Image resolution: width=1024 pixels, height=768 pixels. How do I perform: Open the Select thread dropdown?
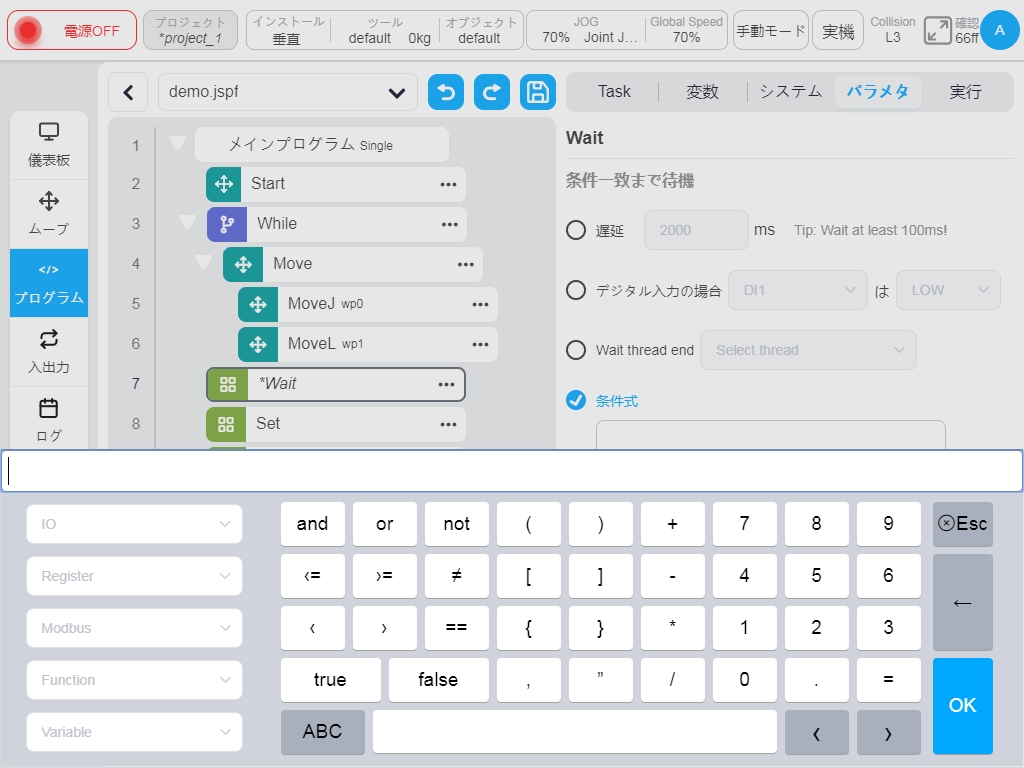click(808, 350)
